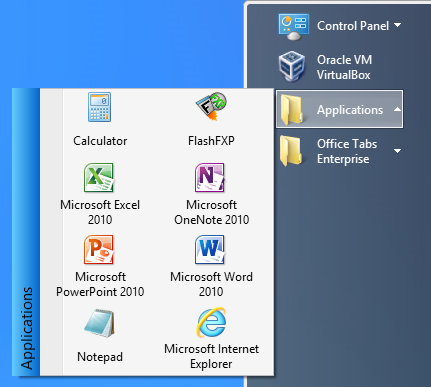Screen dimensions: 431x387
Task: Click the Control Panel text label
Action: click(x=353, y=26)
